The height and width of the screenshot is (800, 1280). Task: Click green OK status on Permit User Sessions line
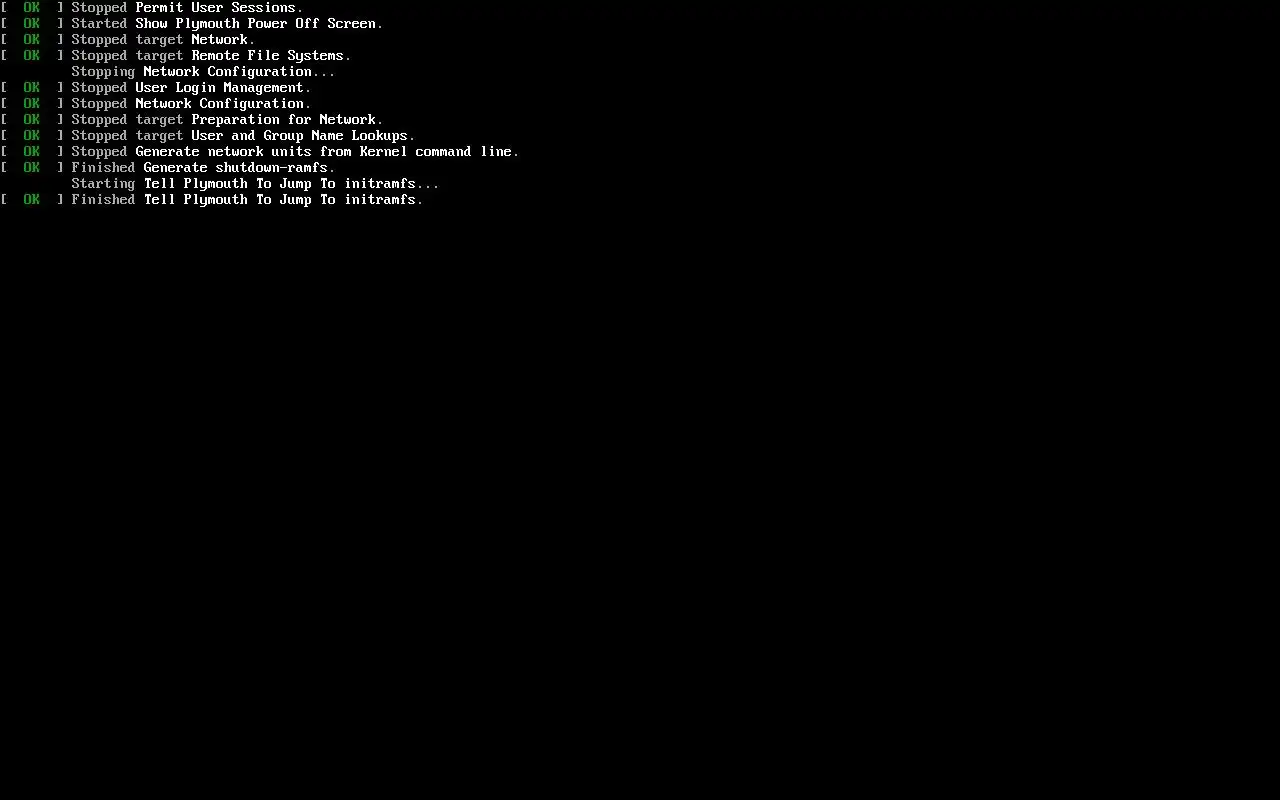(32, 7)
